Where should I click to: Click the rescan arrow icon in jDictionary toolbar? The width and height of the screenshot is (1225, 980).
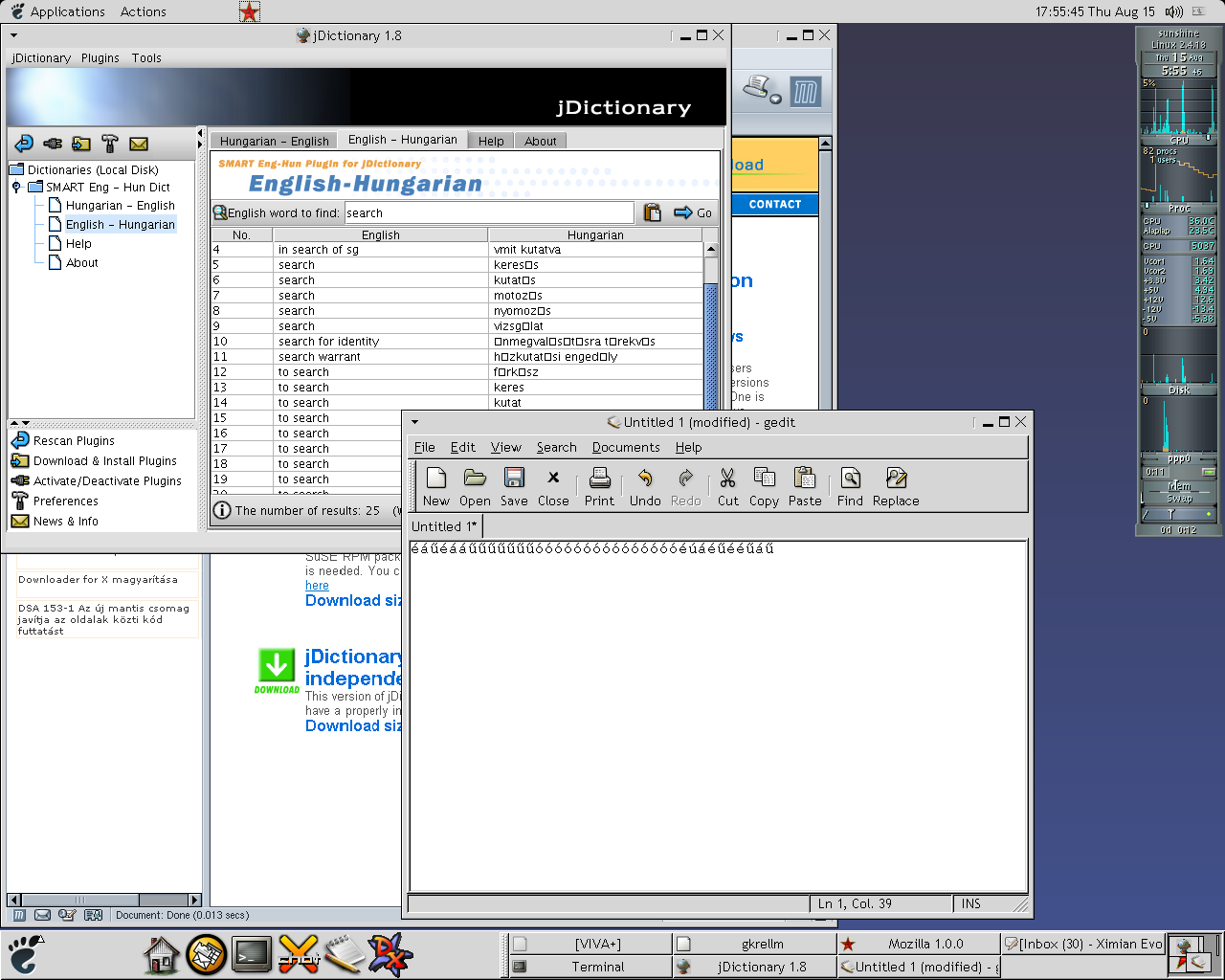[24, 144]
